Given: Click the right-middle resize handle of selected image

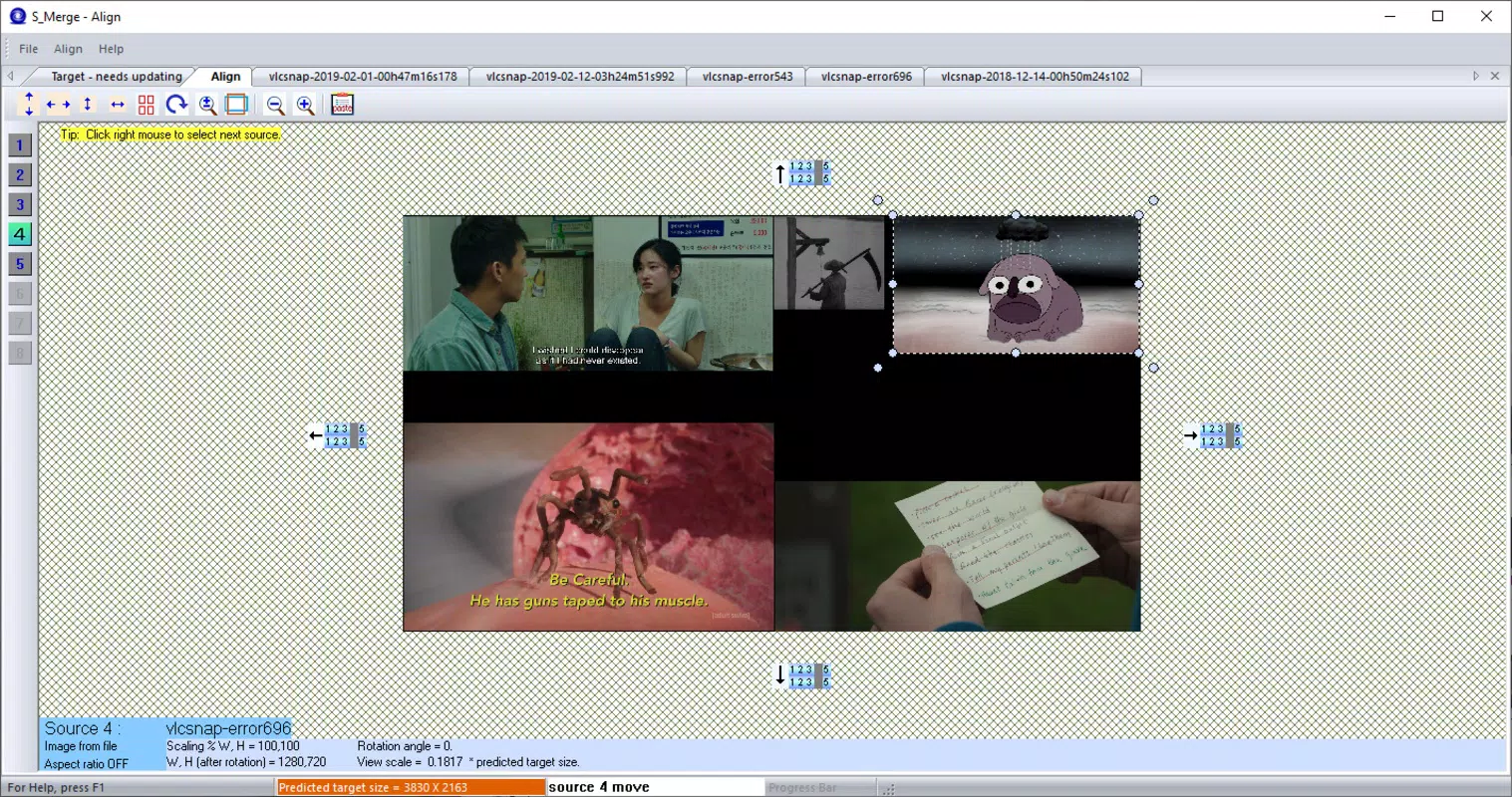Looking at the screenshot, I should (x=1139, y=284).
